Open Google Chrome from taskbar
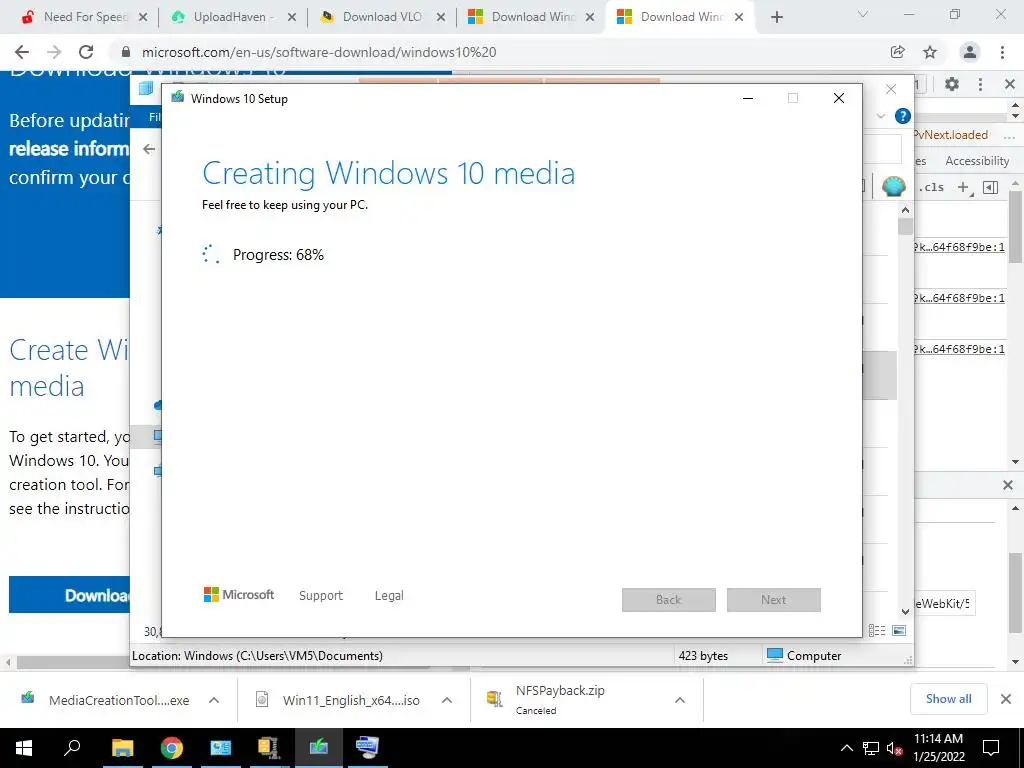This screenshot has width=1024, height=768. 172,748
